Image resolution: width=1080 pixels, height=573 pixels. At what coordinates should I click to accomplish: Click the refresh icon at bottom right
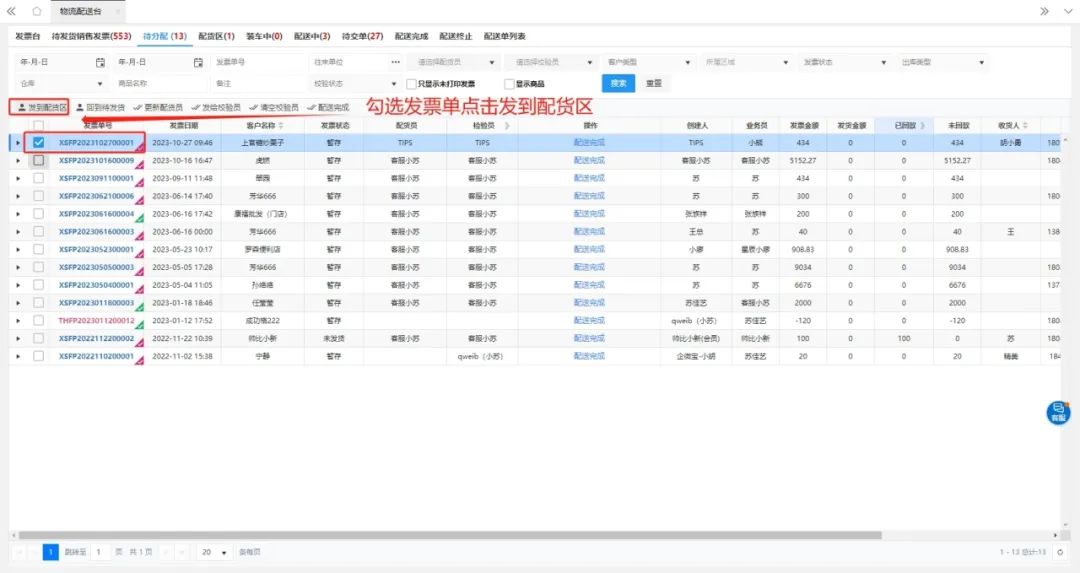click(1060, 552)
